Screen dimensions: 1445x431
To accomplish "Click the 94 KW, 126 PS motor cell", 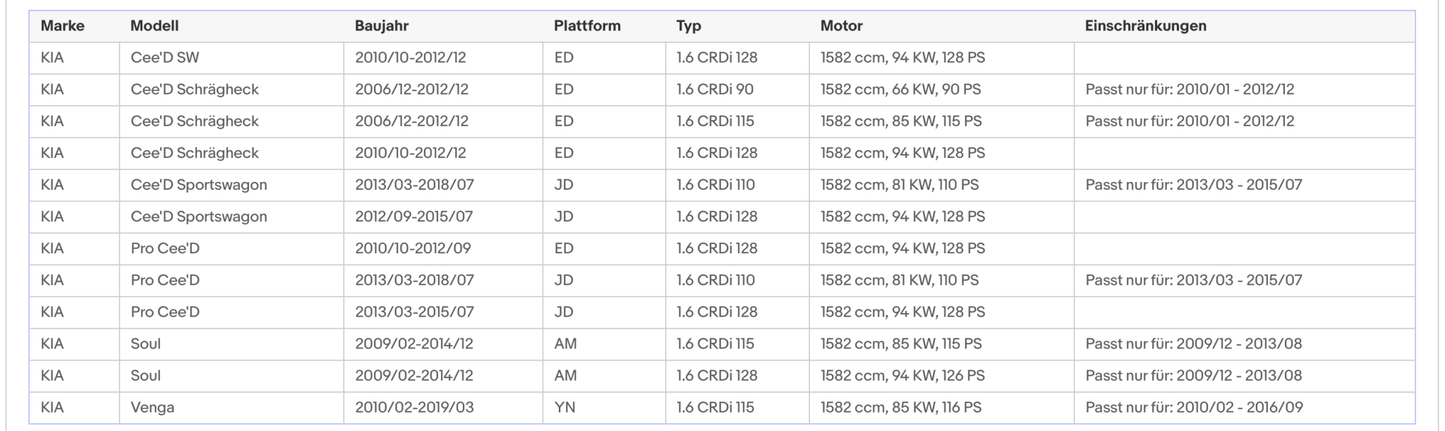I will (x=902, y=376).
